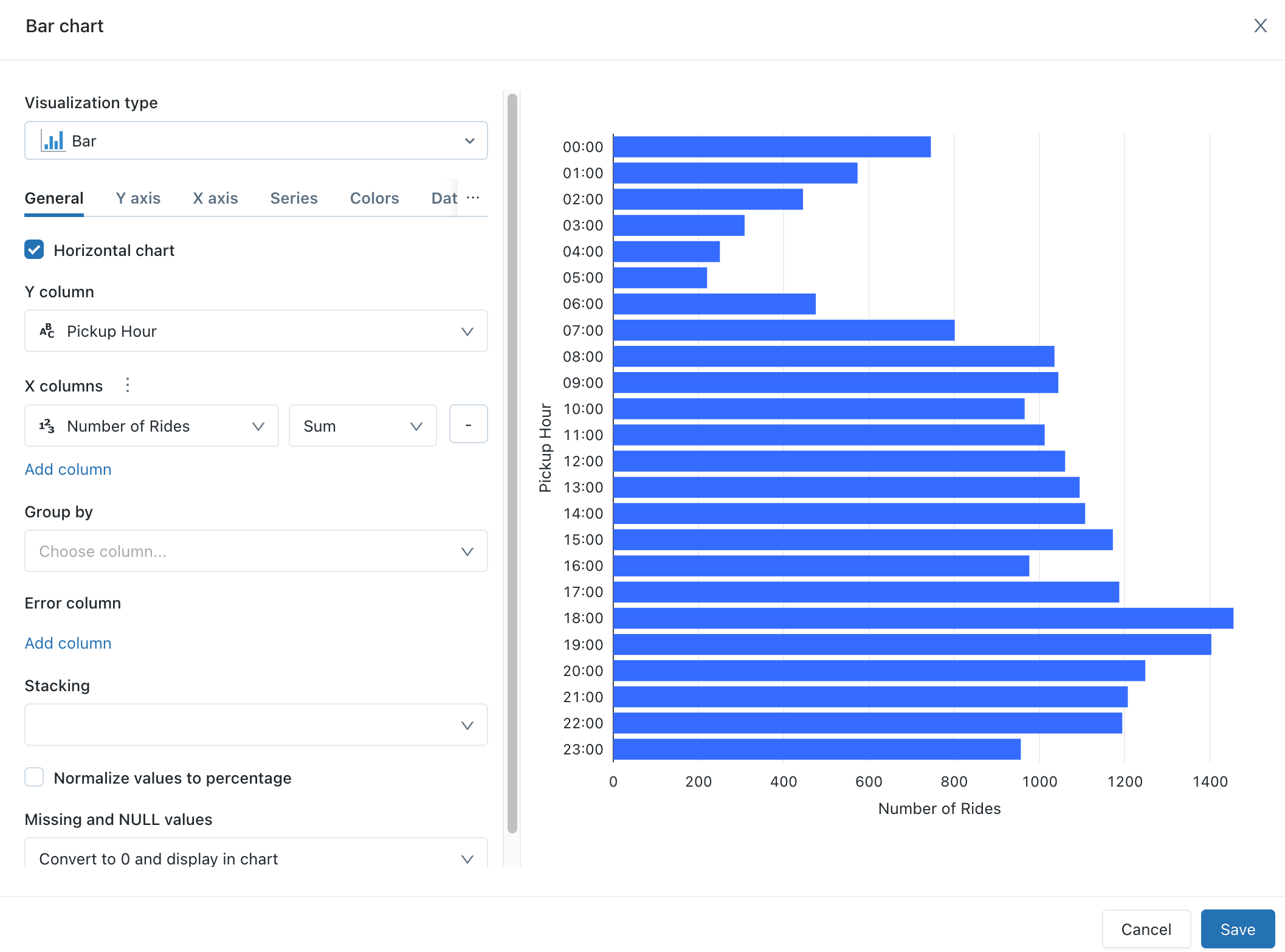This screenshot has width=1285, height=952.
Task: Switch to the Series tab
Action: 294,198
